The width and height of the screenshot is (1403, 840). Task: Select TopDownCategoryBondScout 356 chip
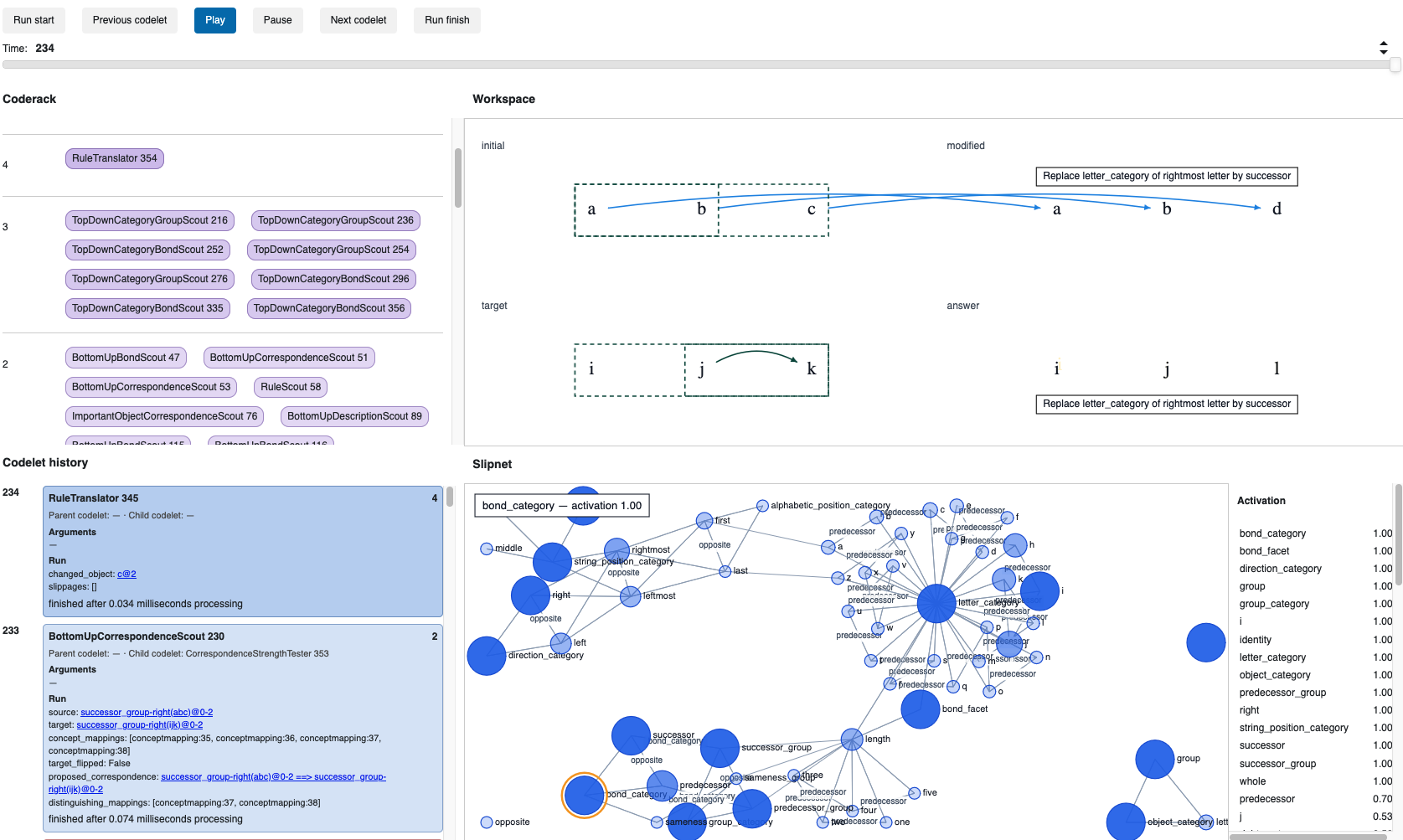329,308
